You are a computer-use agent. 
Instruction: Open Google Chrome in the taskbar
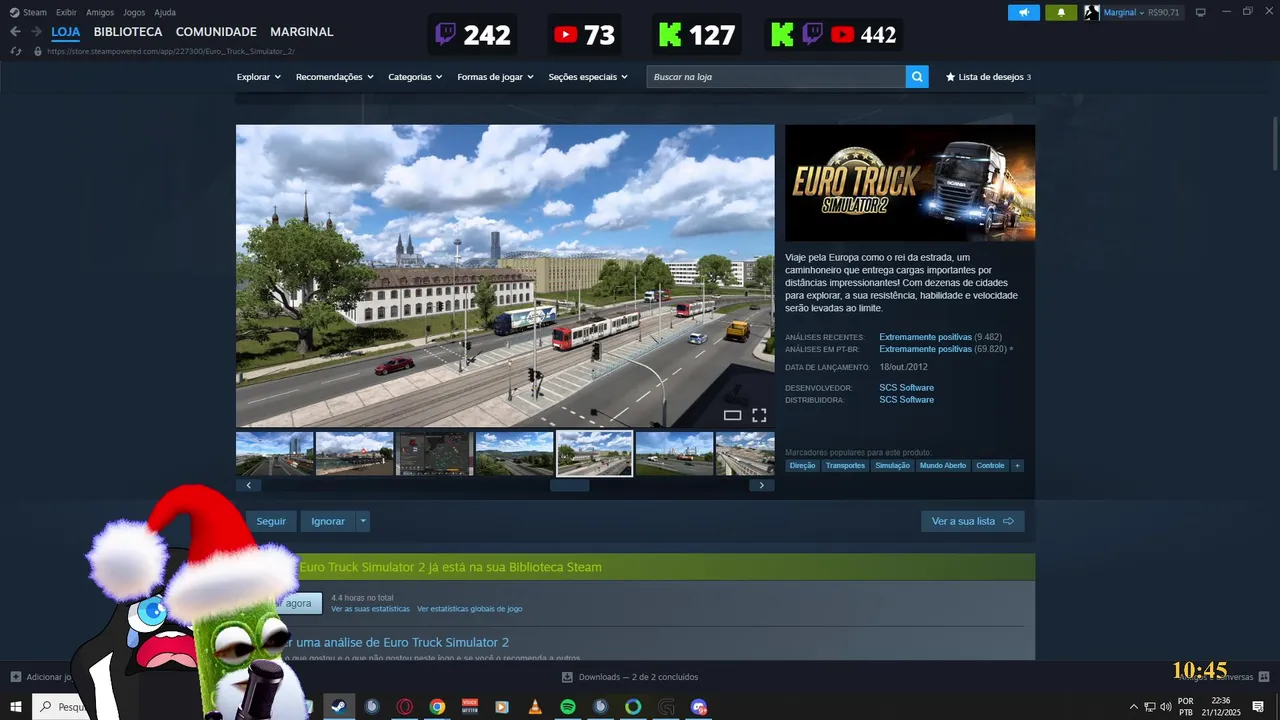point(437,707)
